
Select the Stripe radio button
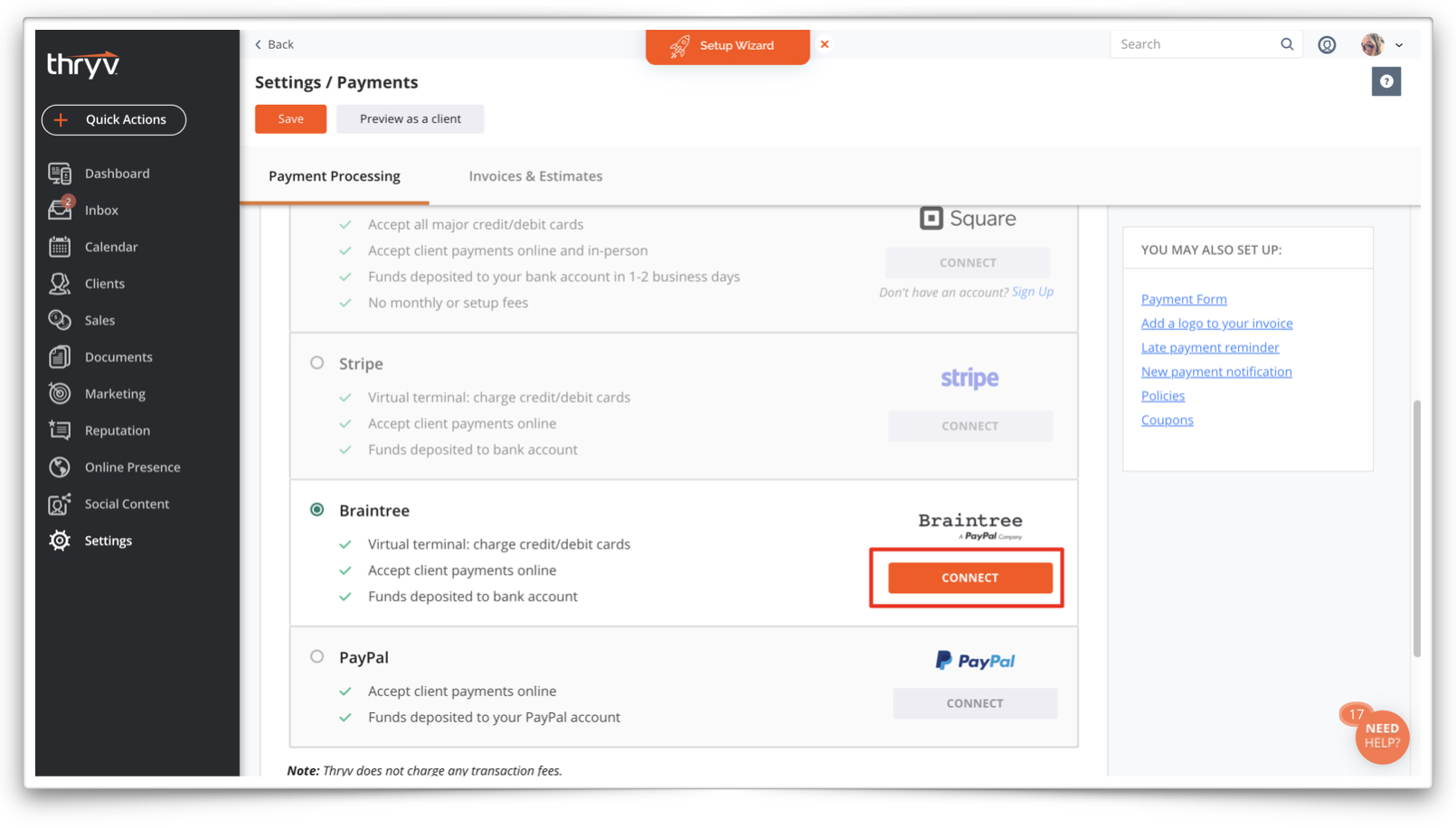pos(317,362)
